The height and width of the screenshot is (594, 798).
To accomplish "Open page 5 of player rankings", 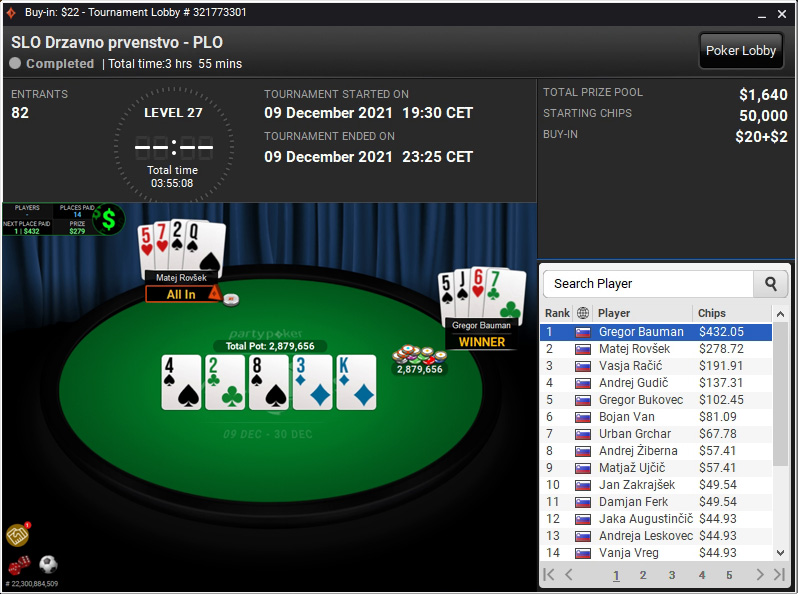I will pyautogui.click(x=729, y=575).
